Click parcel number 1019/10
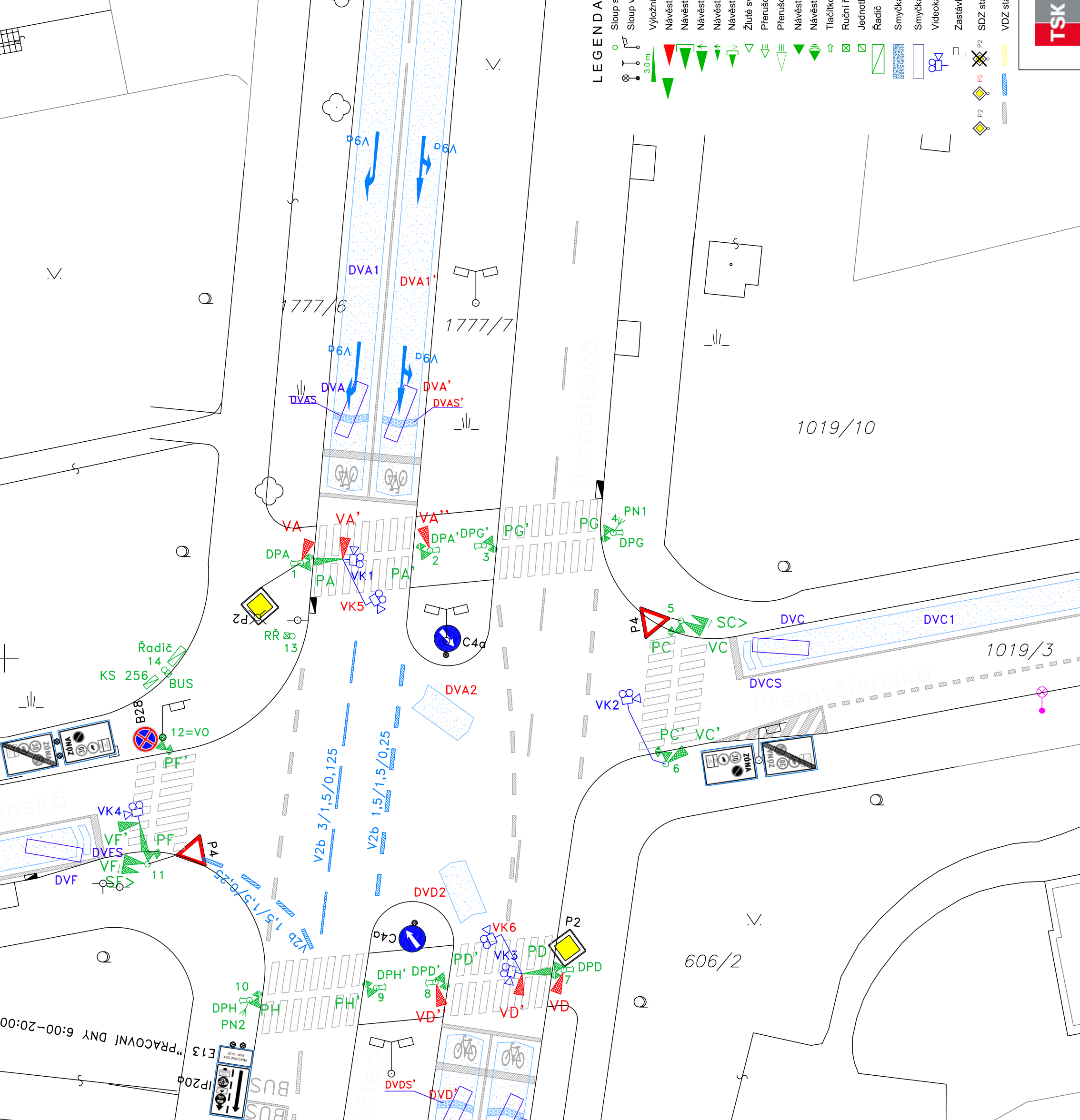The width and height of the screenshot is (1080, 1120). click(x=835, y=428)
